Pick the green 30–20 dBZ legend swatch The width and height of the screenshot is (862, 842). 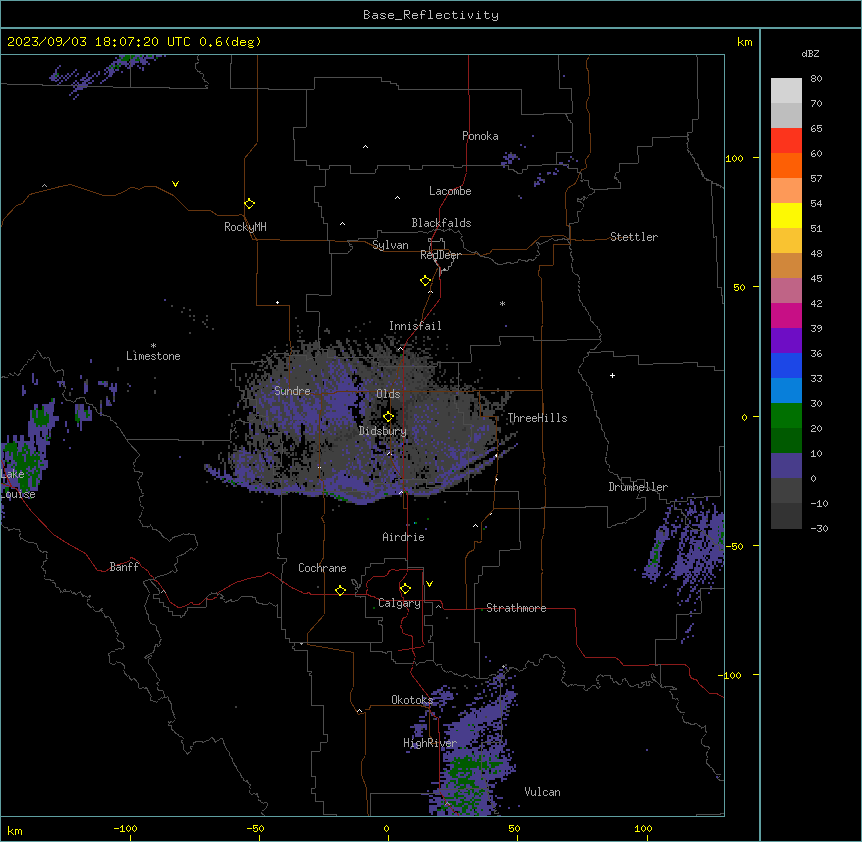click(786, 416)
